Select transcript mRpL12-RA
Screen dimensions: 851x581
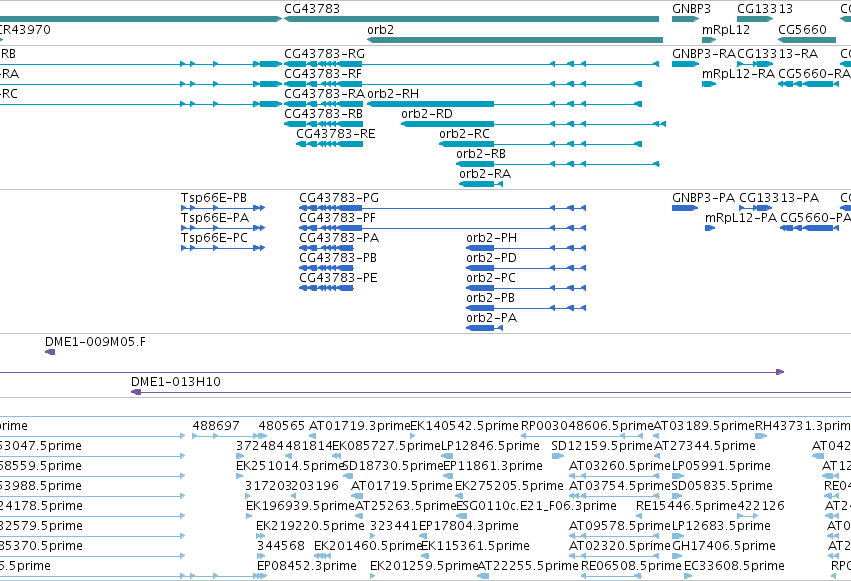(x=709, y=84)
